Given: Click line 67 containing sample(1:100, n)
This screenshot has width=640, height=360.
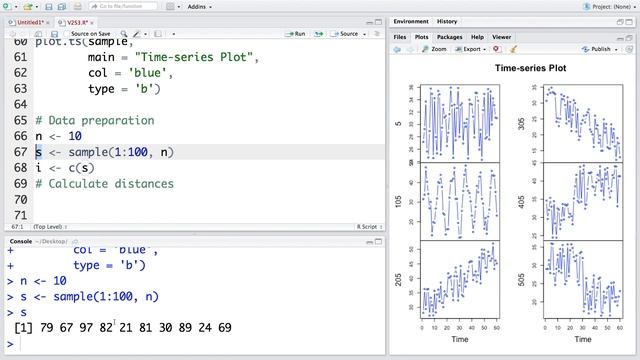Looking at the screenshot, I should 209,152.
